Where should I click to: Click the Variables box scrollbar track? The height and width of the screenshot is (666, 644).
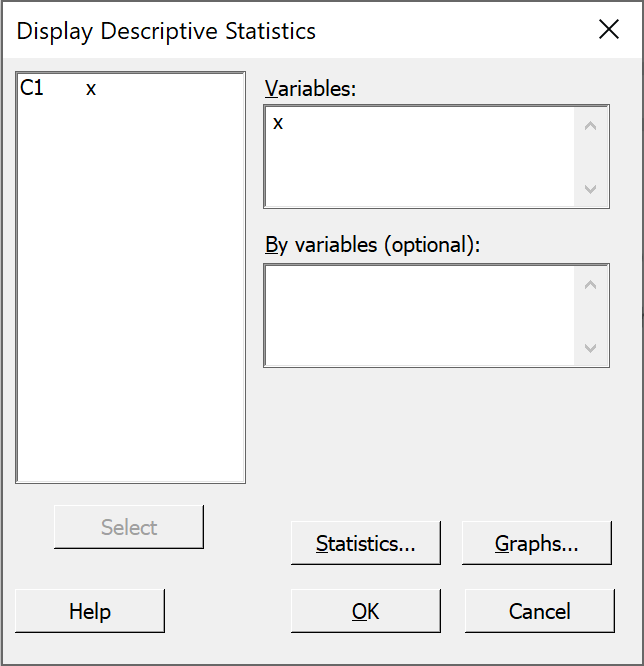pos(590,157)
